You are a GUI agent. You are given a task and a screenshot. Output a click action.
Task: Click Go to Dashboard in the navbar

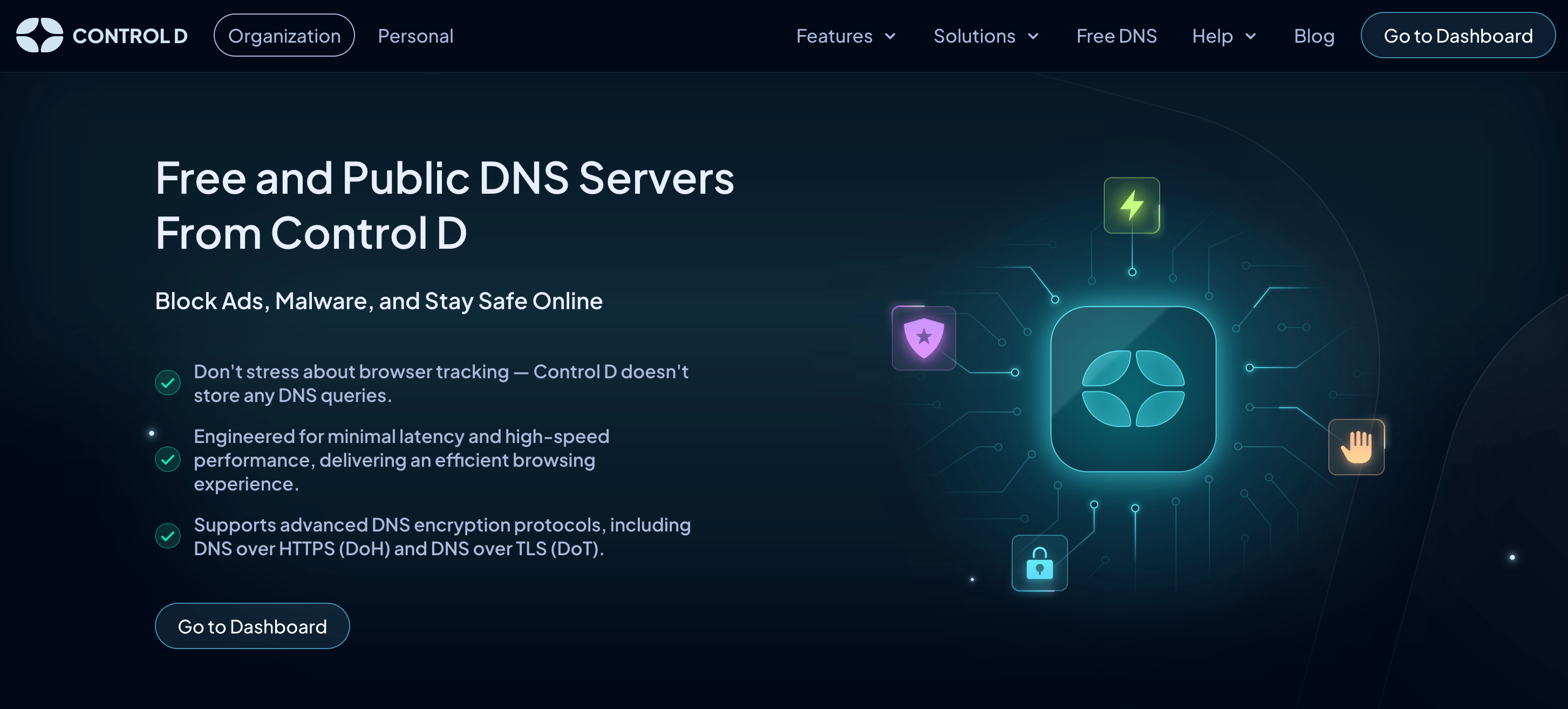(x=1458, y=35)
